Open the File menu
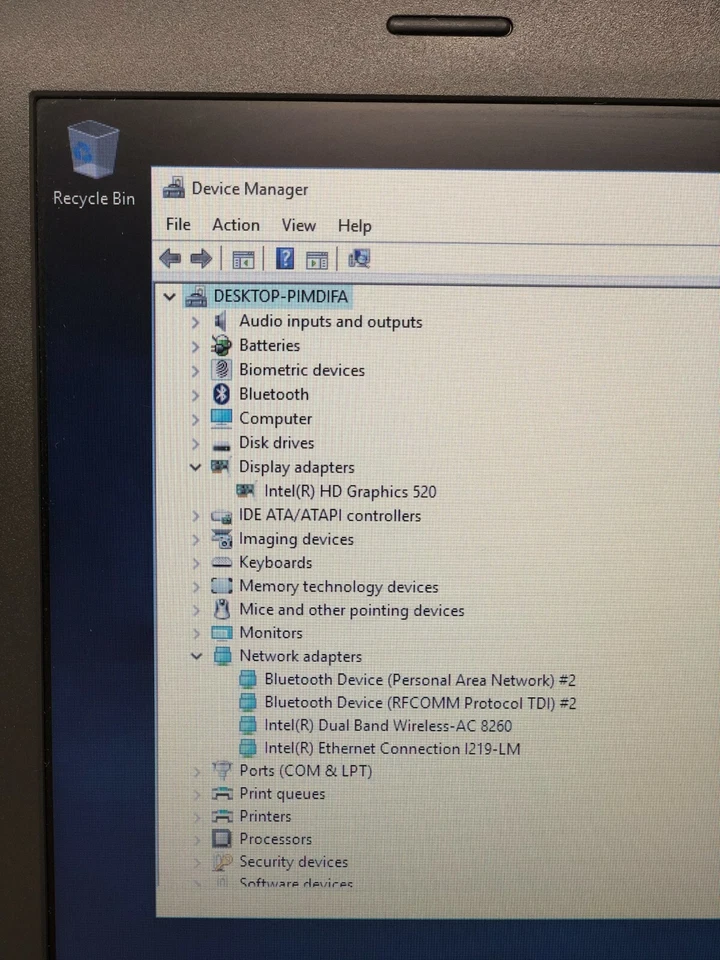The image size is (720, 960). pyautogui.click(x=178, y=225)
